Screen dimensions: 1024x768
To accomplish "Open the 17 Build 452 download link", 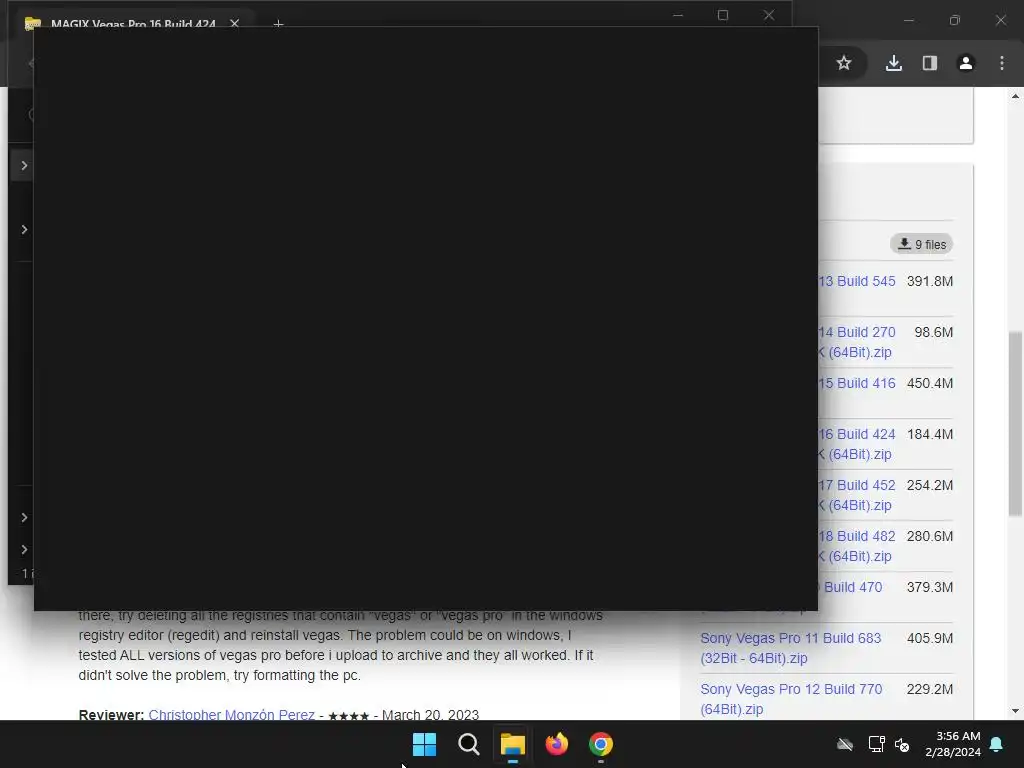I will 857,495.
